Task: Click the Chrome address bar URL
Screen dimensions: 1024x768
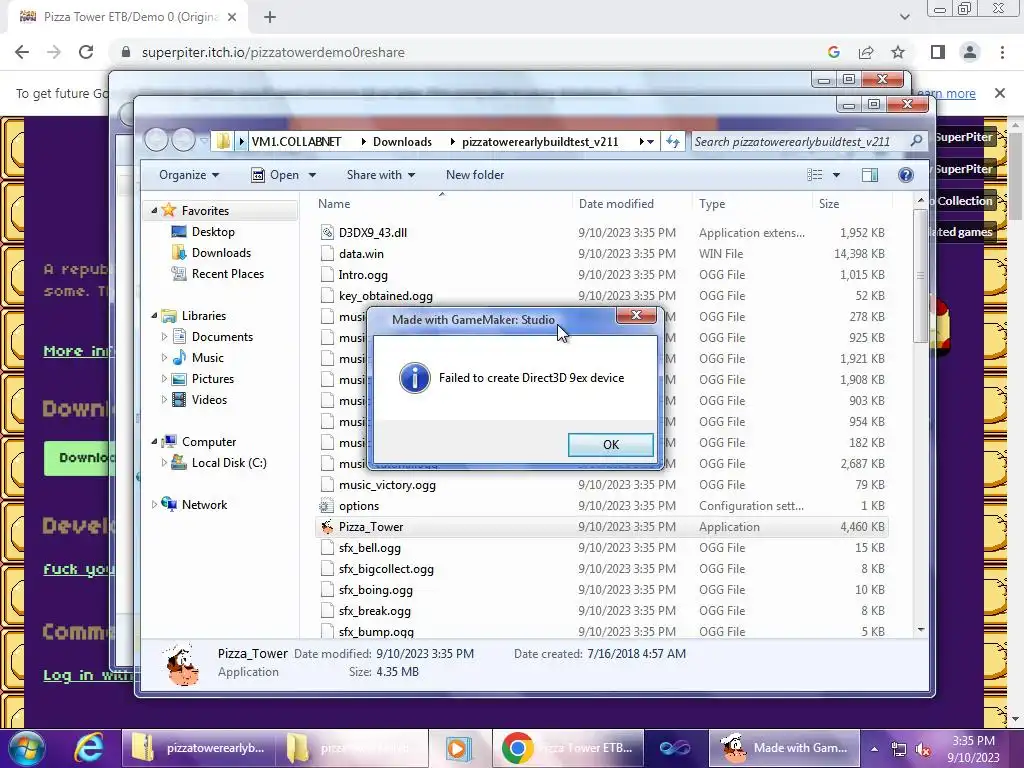Action: pyautogui.click(x=273, y=52)
